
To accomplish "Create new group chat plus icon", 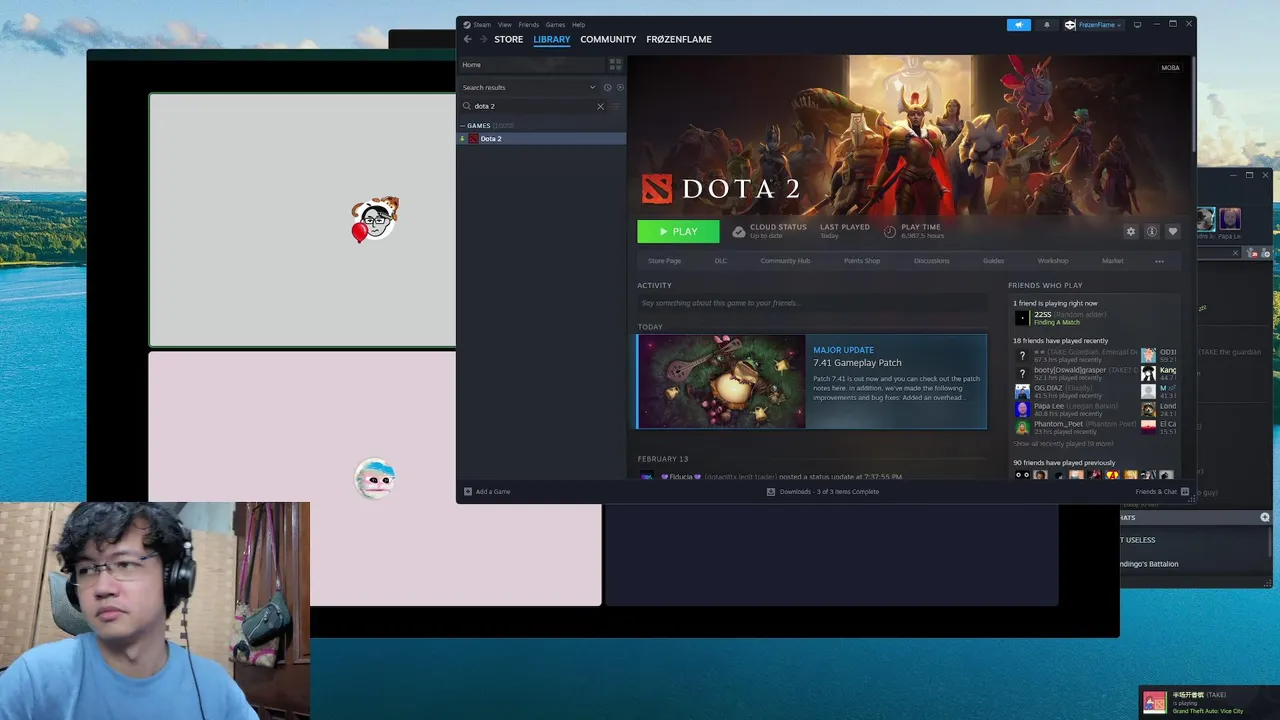I will tap(1265, 517).
